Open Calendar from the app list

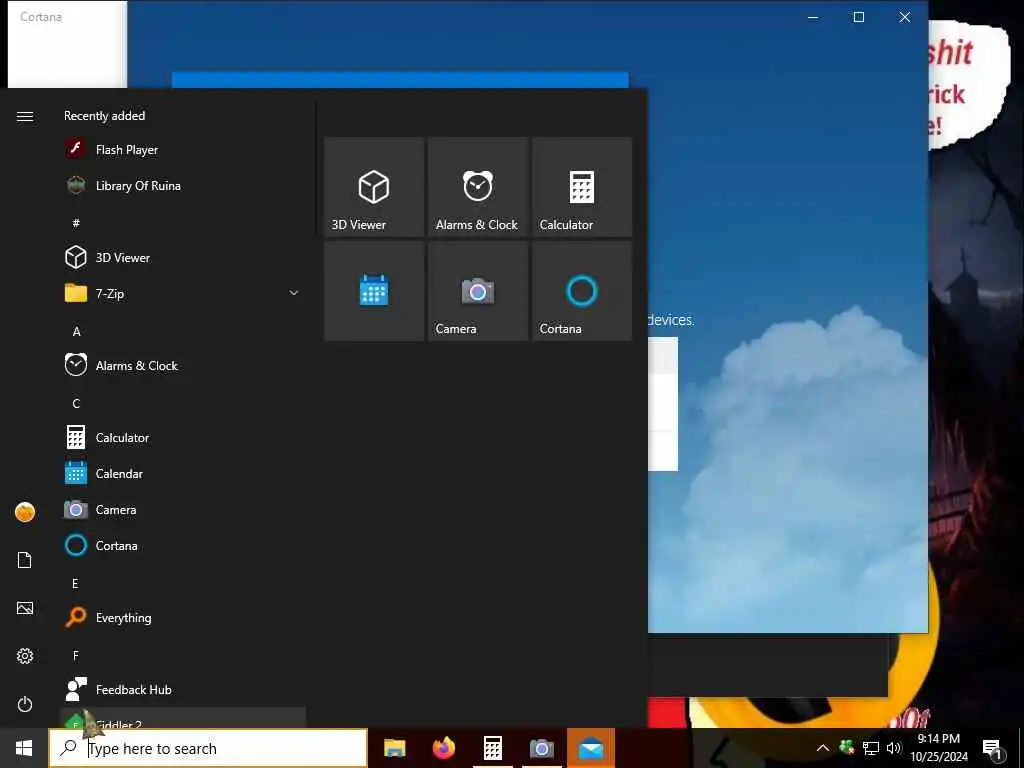[x=183, y=473]
